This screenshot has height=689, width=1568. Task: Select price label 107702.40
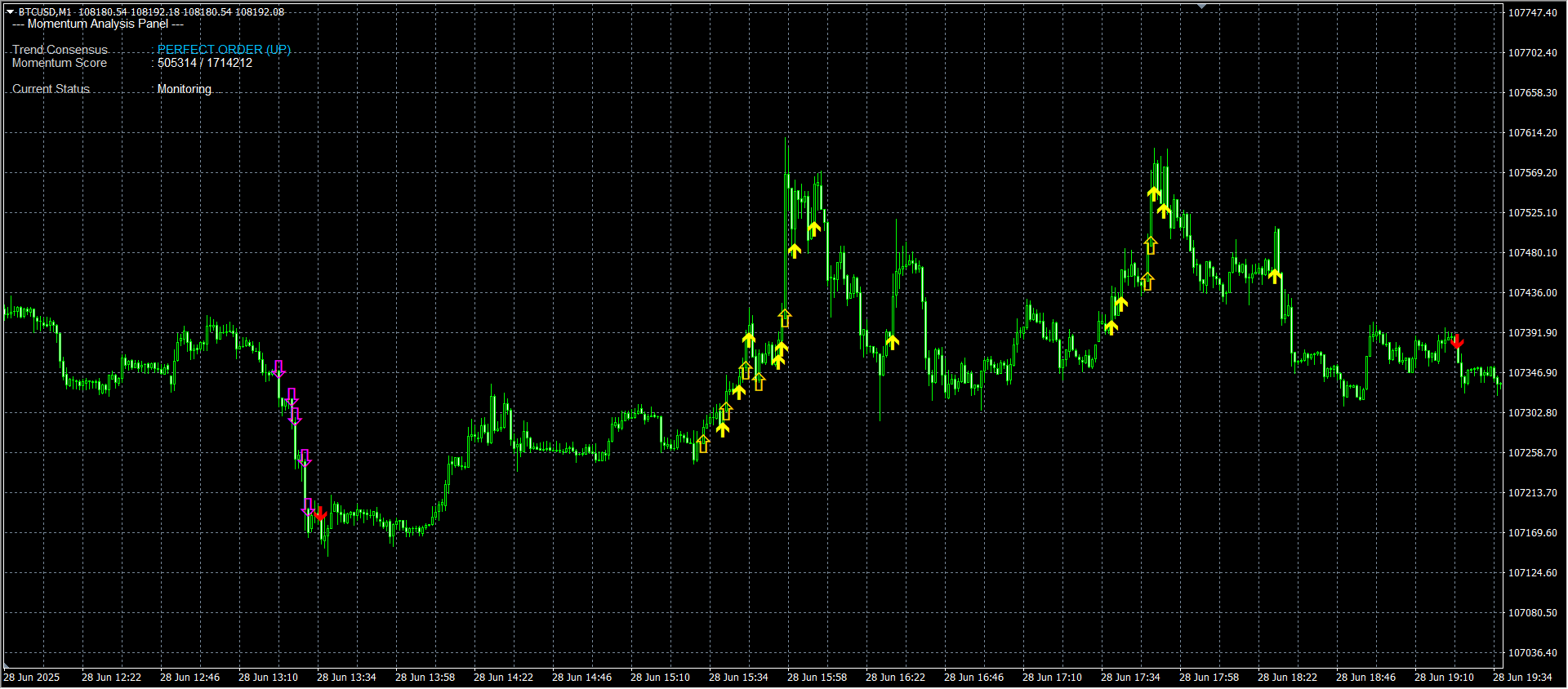[x=1532, y=53]
